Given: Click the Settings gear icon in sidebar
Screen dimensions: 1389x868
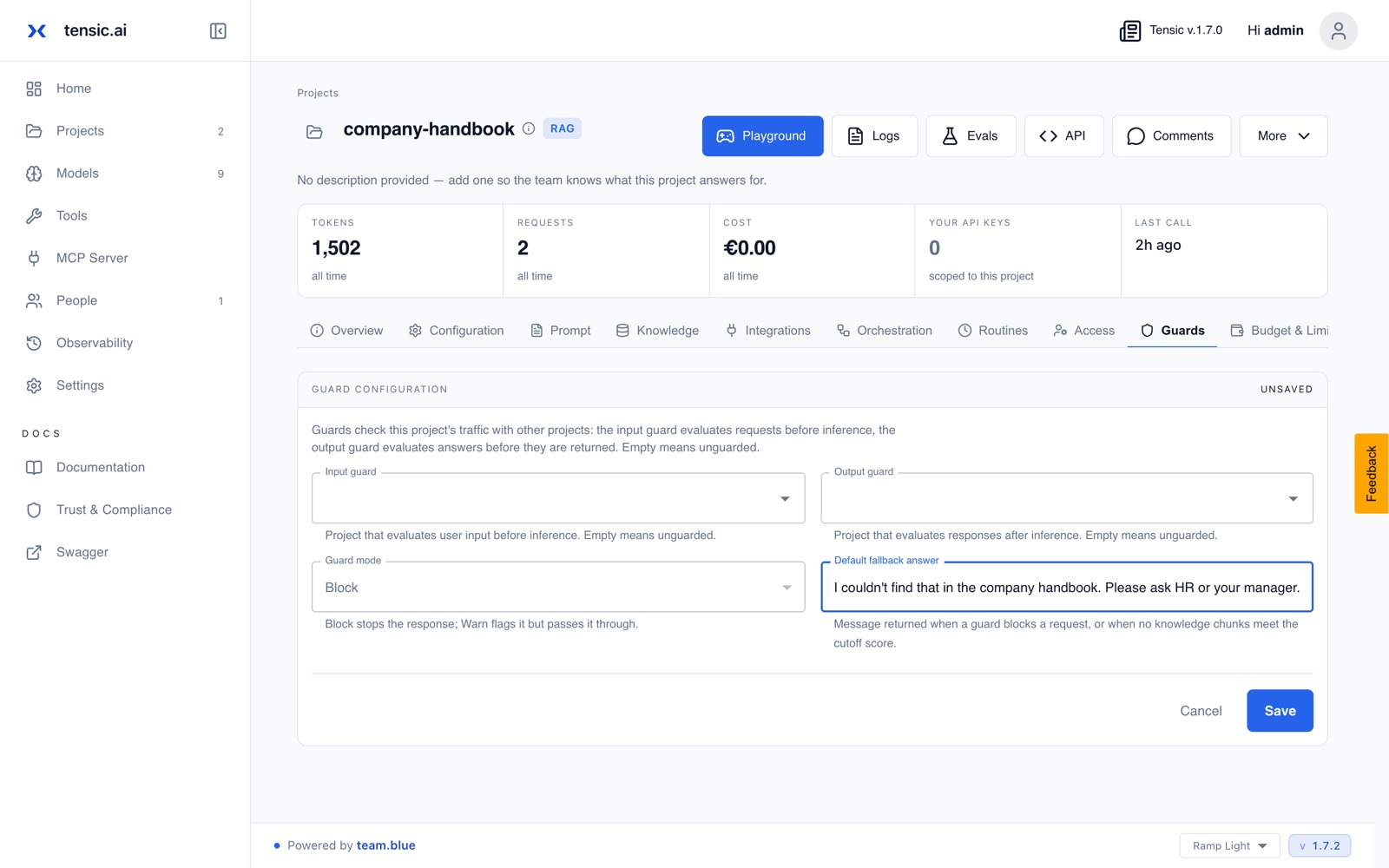Looking at the screenshot, I should pos(34,386).
